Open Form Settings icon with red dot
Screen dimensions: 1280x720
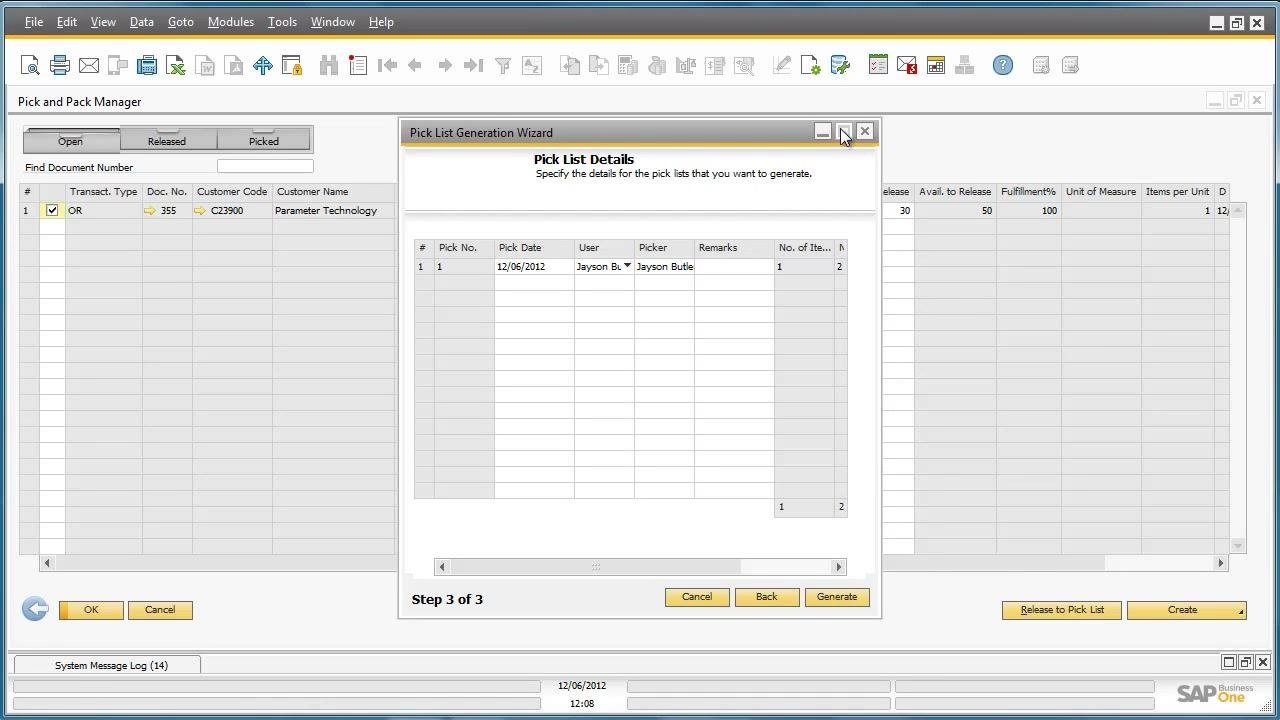pos(358,66)
